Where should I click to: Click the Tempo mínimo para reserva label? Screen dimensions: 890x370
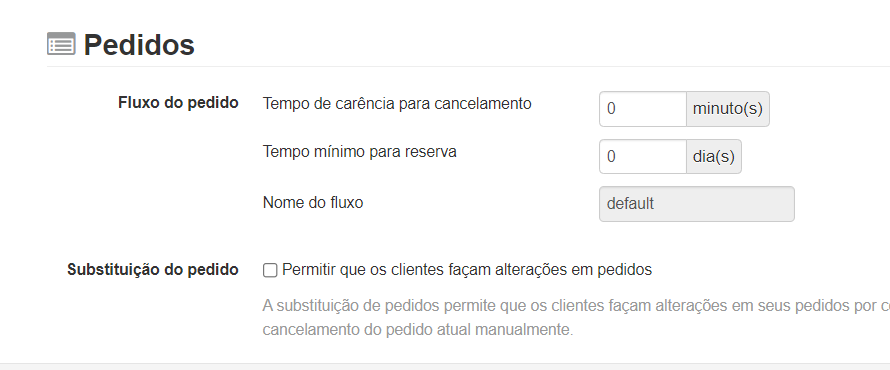pyautogui.click(x=359, y=152)
